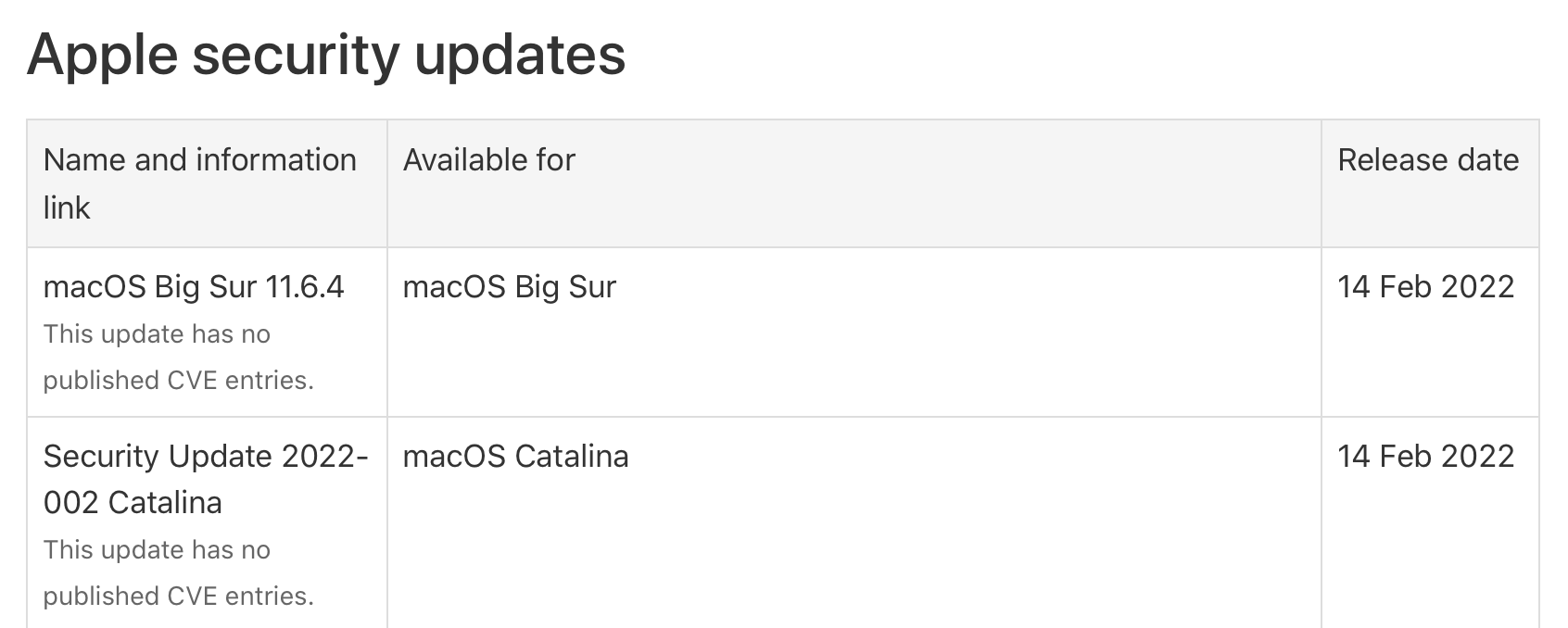Click the "Available for" column header
This screenshot has height=628, width=1568.
(x=489, y=160)
